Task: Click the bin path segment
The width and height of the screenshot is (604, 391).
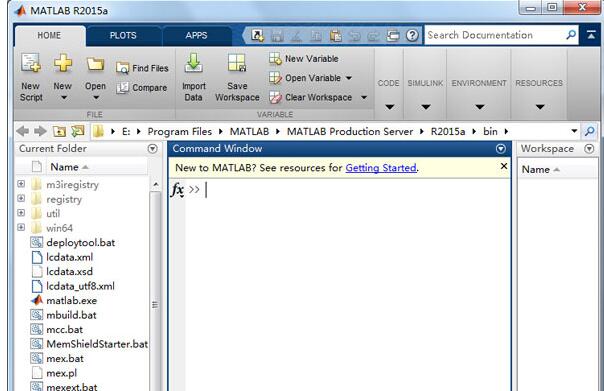Action: click(490, 132)
